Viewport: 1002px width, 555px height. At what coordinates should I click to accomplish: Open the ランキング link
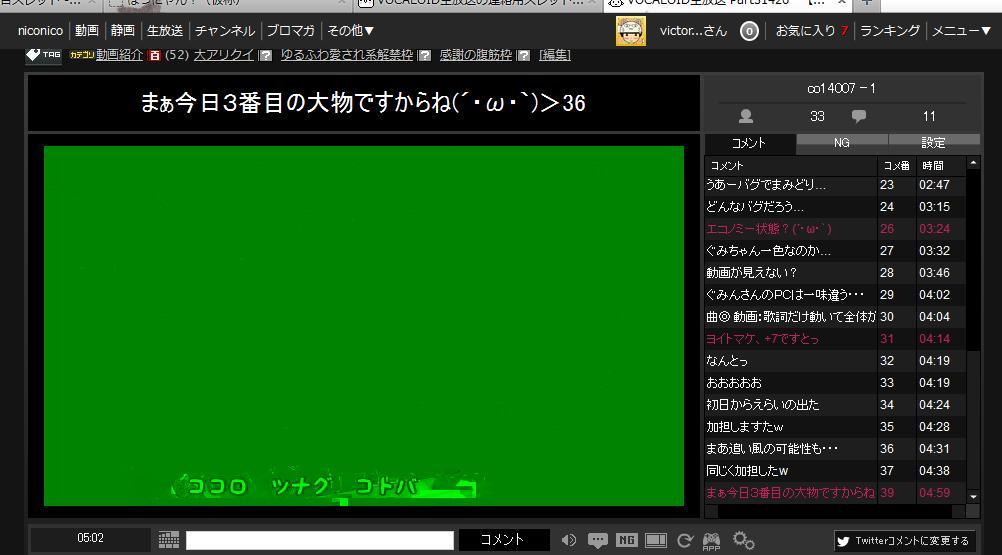pos(890,31)
